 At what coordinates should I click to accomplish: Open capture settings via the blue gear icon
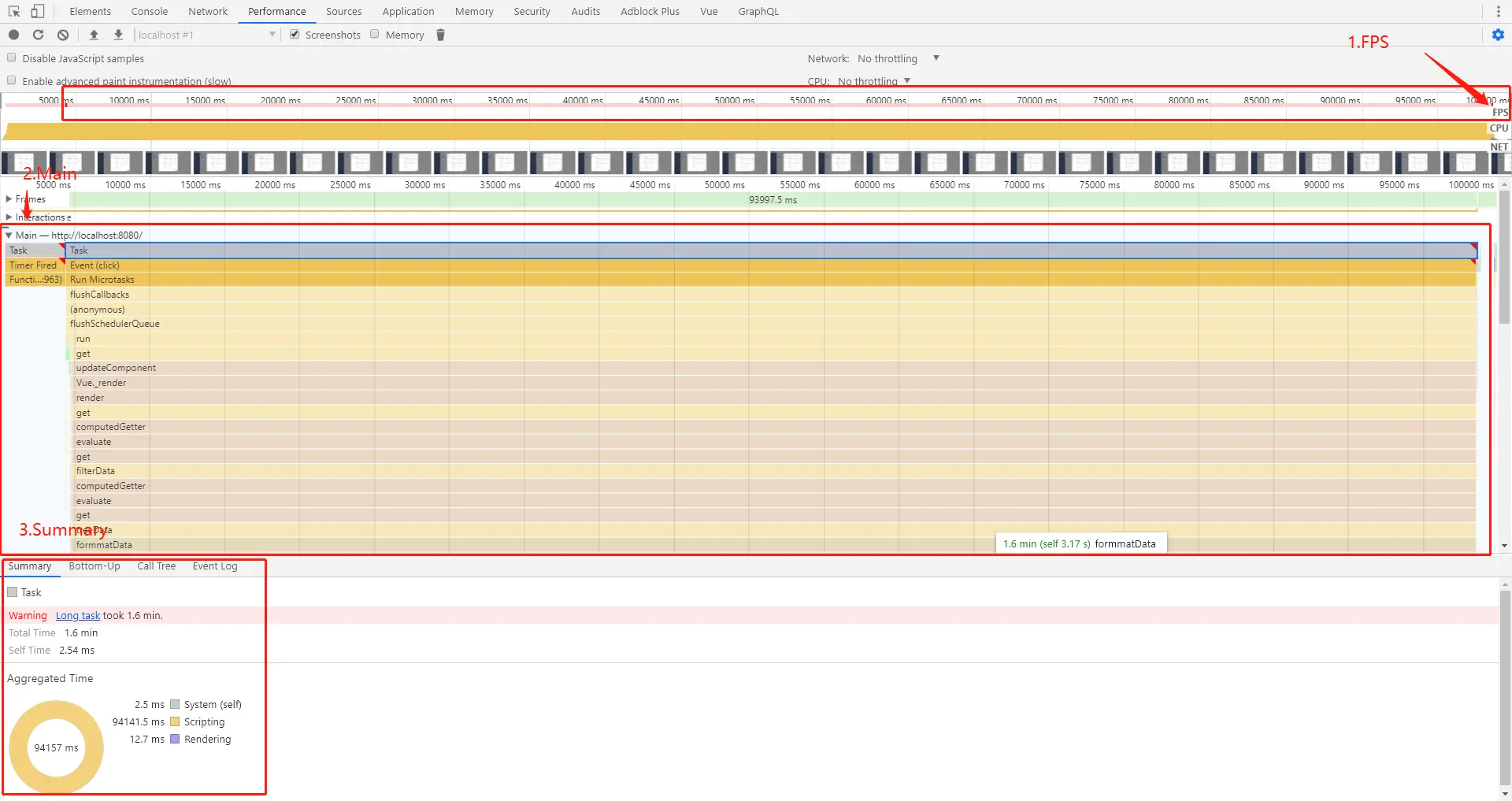1498,35
